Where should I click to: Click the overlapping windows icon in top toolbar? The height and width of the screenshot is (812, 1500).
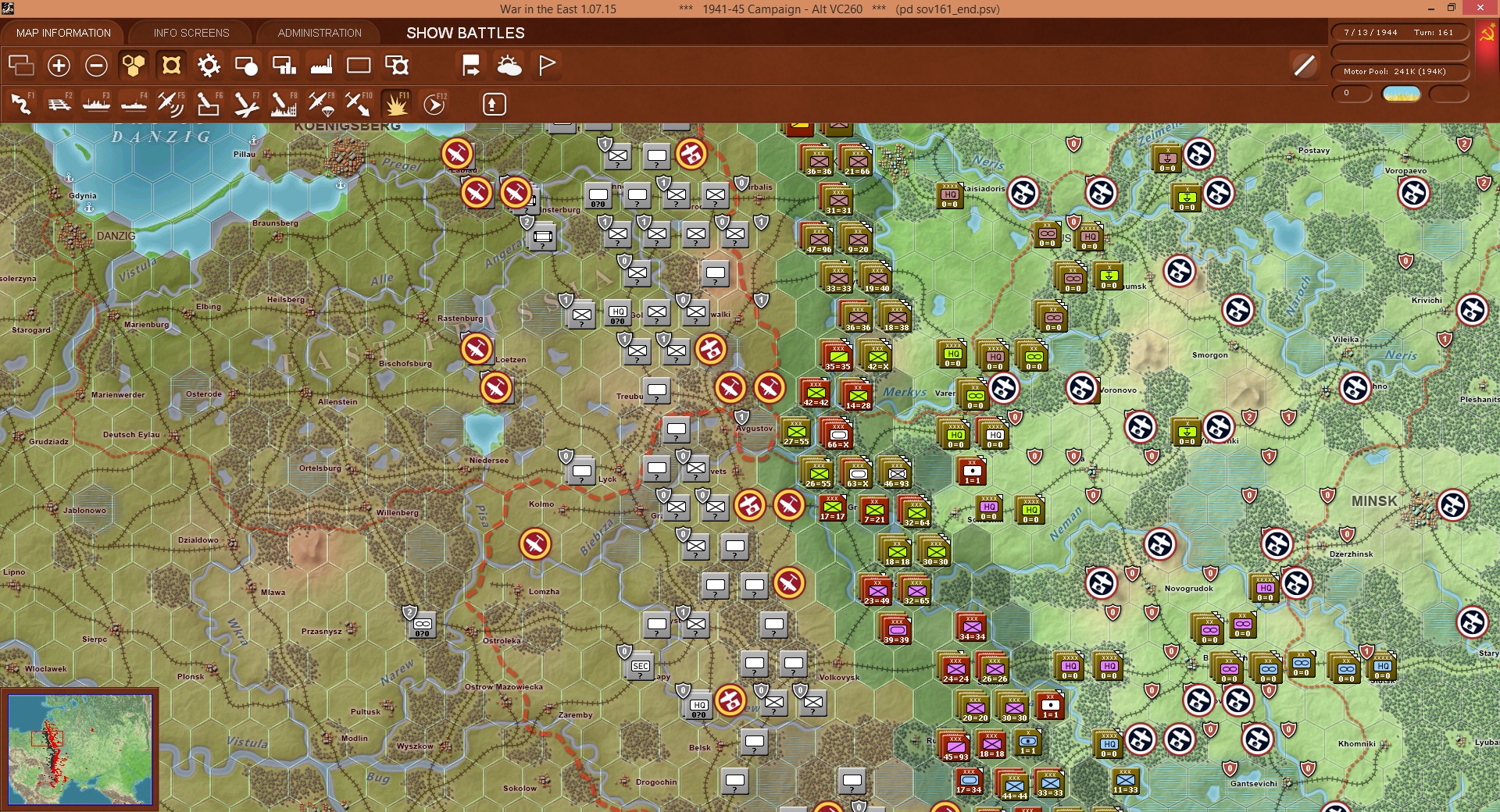click(21, 66)
